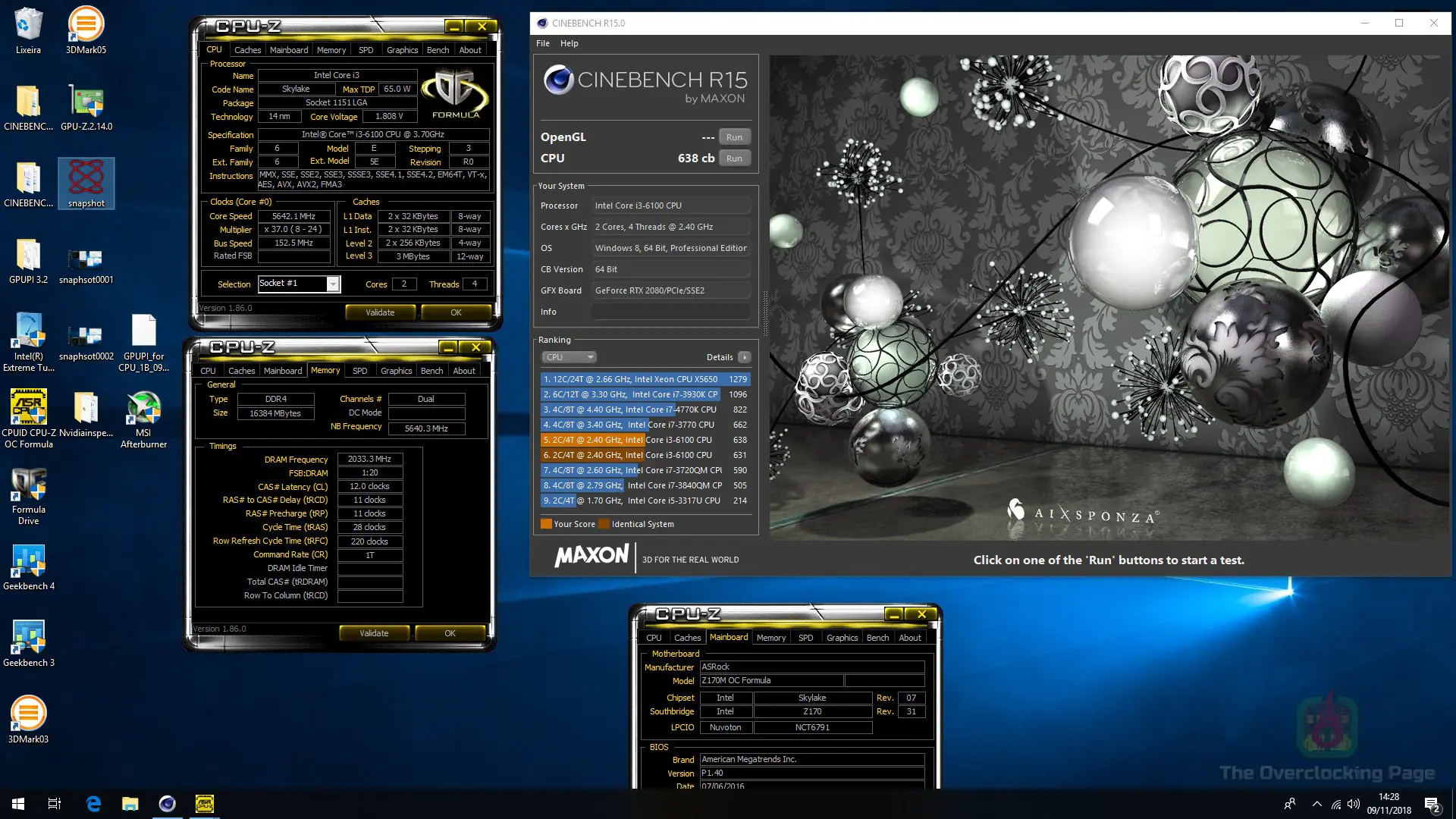Open SPD tab in Memory CPU-Z window

(360, 371)
